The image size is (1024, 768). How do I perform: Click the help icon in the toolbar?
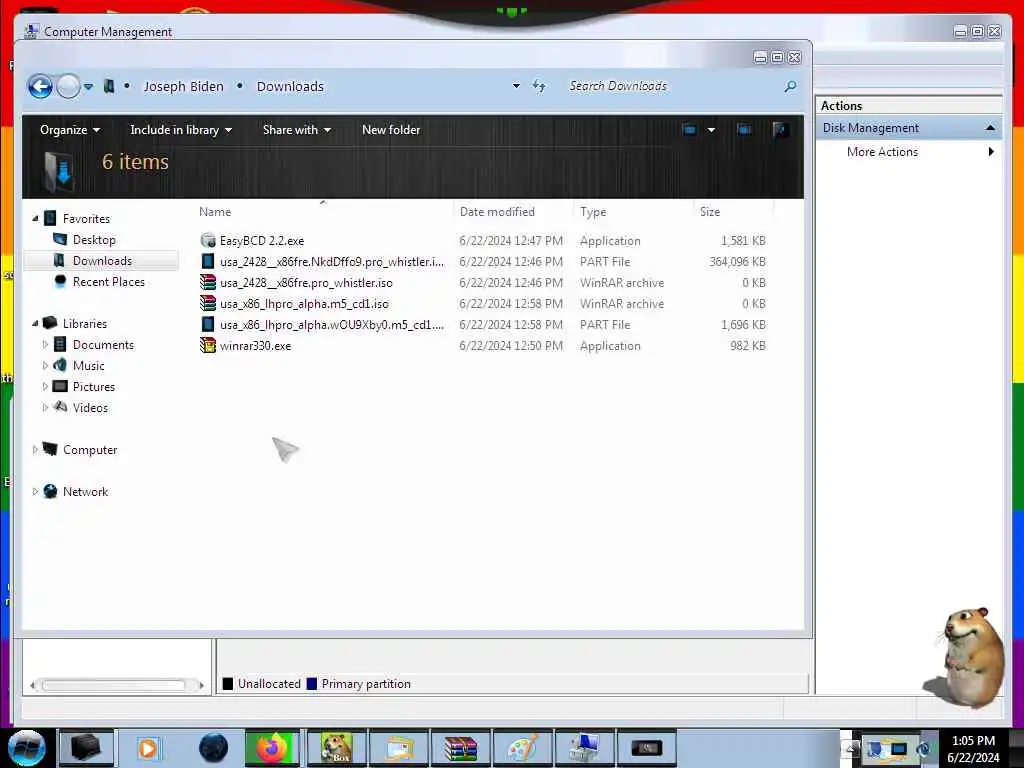[779, 130]
